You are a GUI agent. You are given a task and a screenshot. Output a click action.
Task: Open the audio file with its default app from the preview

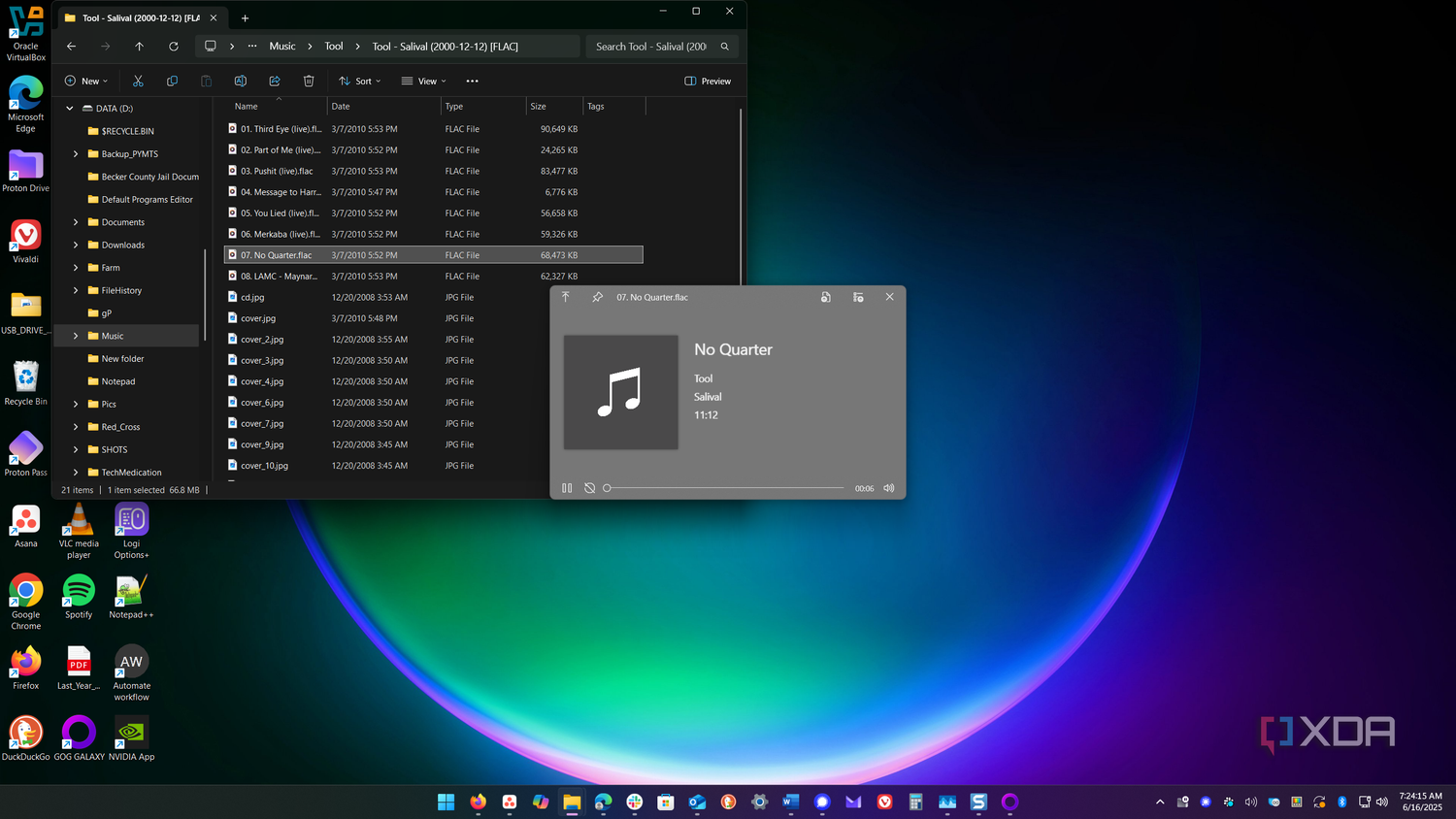pyautogui.click(x=825, y=297)
